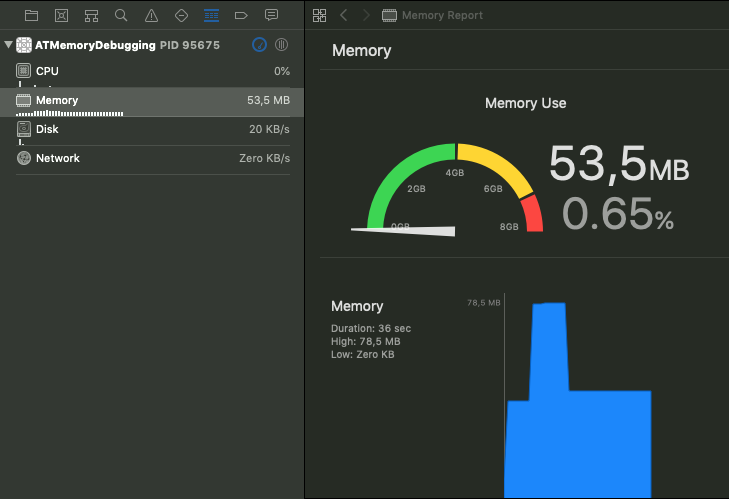
Task: Select the Network gauge row
Action: [150, 159]
